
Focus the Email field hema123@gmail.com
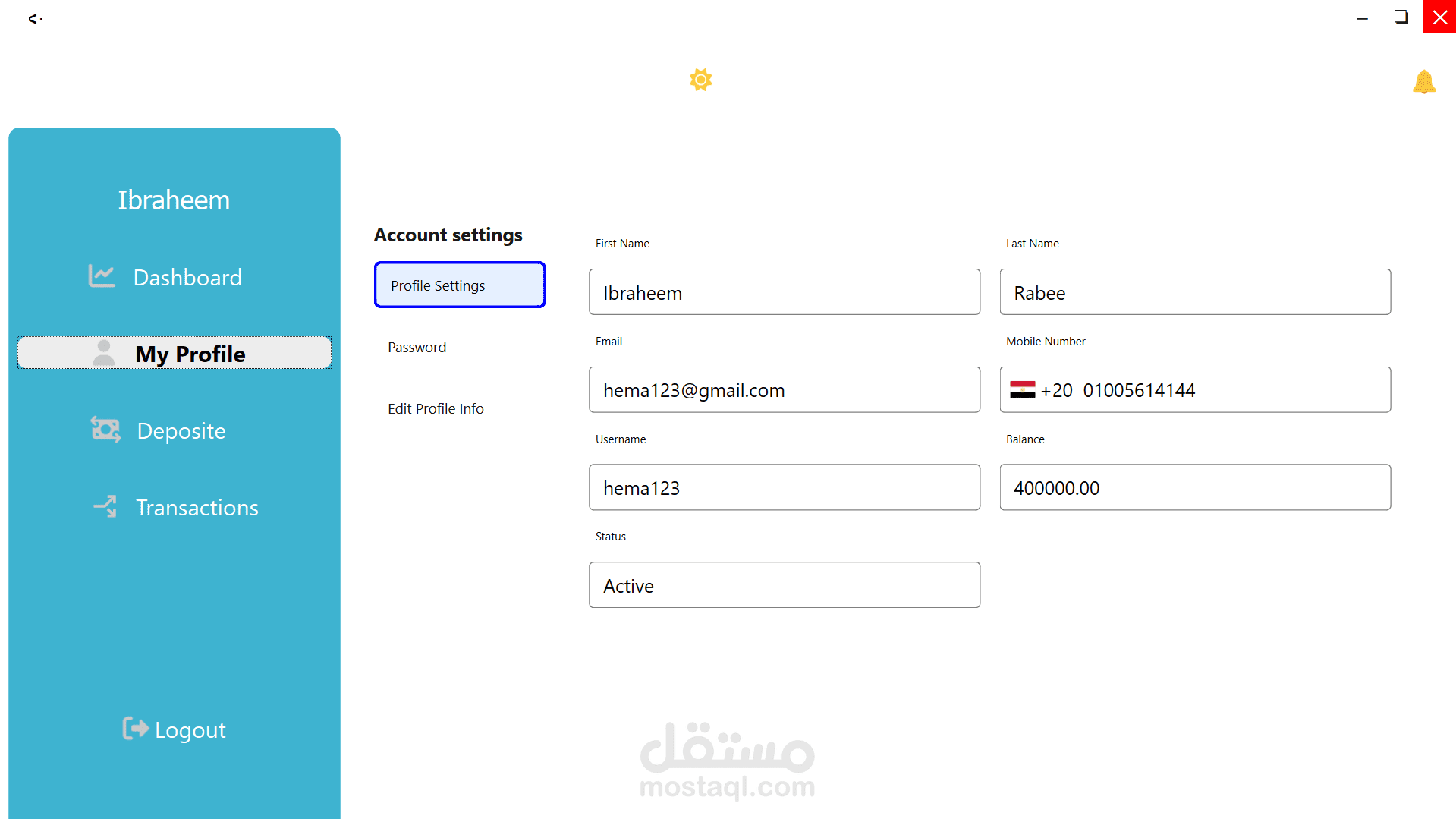click(x=785, y=390)
